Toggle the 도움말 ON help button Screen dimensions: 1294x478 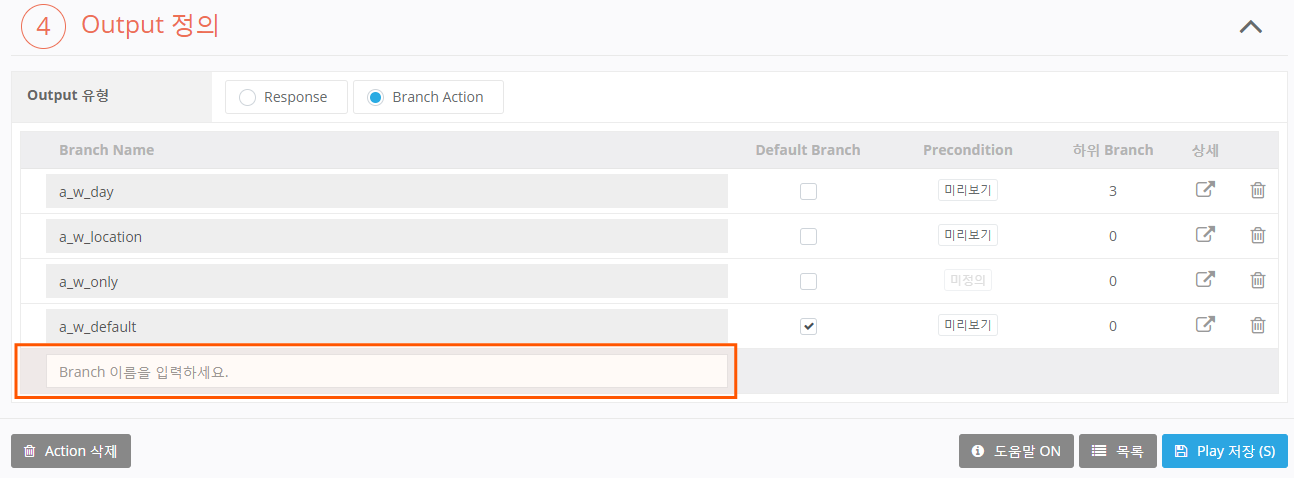click(x=1016, y=451)
